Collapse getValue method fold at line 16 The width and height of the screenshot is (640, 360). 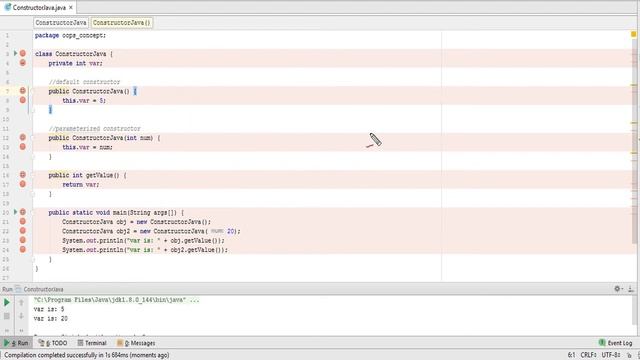(33, 175)
